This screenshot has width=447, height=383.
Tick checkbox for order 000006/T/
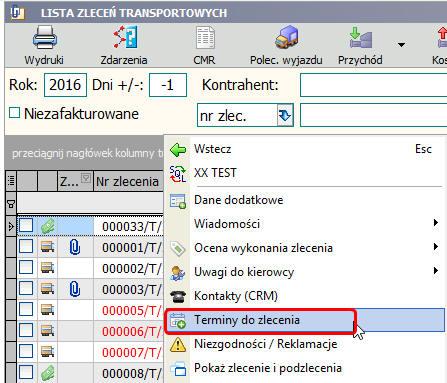coord(26,330)
